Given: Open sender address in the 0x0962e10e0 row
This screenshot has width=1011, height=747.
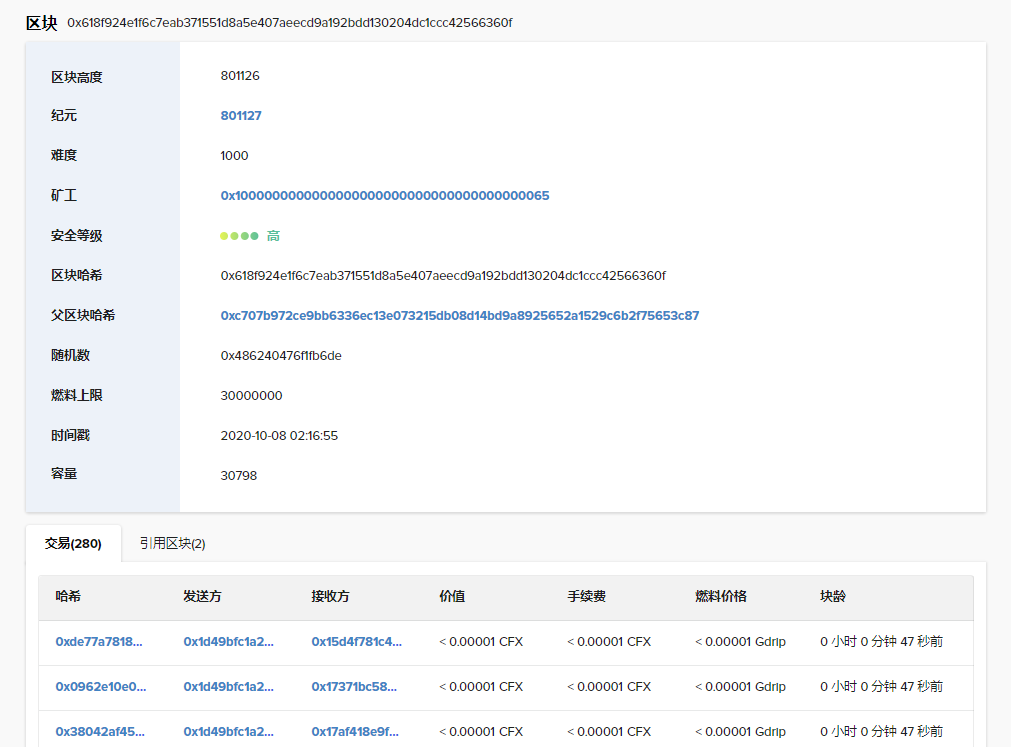Looking at the screenshot, I should (228, 686).
